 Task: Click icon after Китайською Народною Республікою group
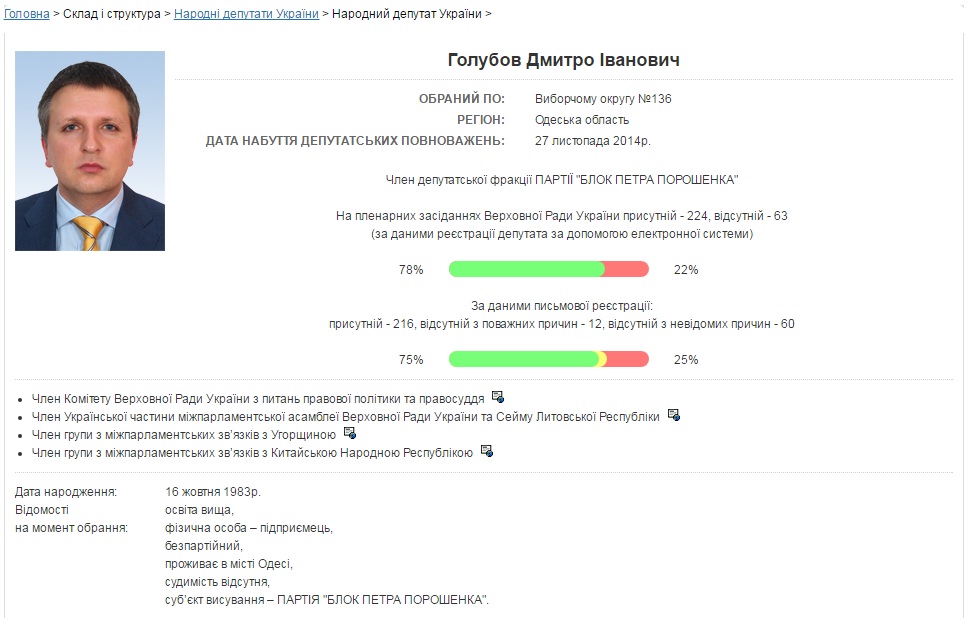[x=487, y=451]
